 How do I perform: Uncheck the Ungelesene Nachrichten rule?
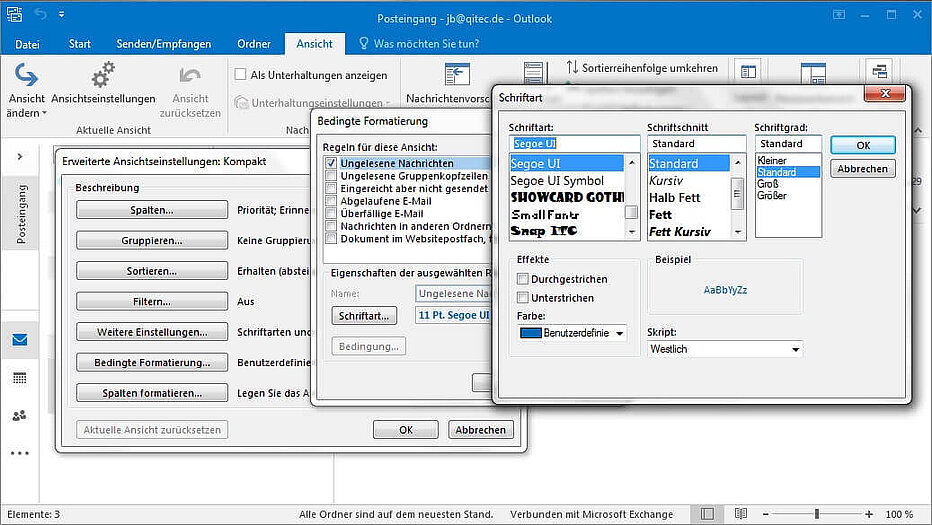331,163
